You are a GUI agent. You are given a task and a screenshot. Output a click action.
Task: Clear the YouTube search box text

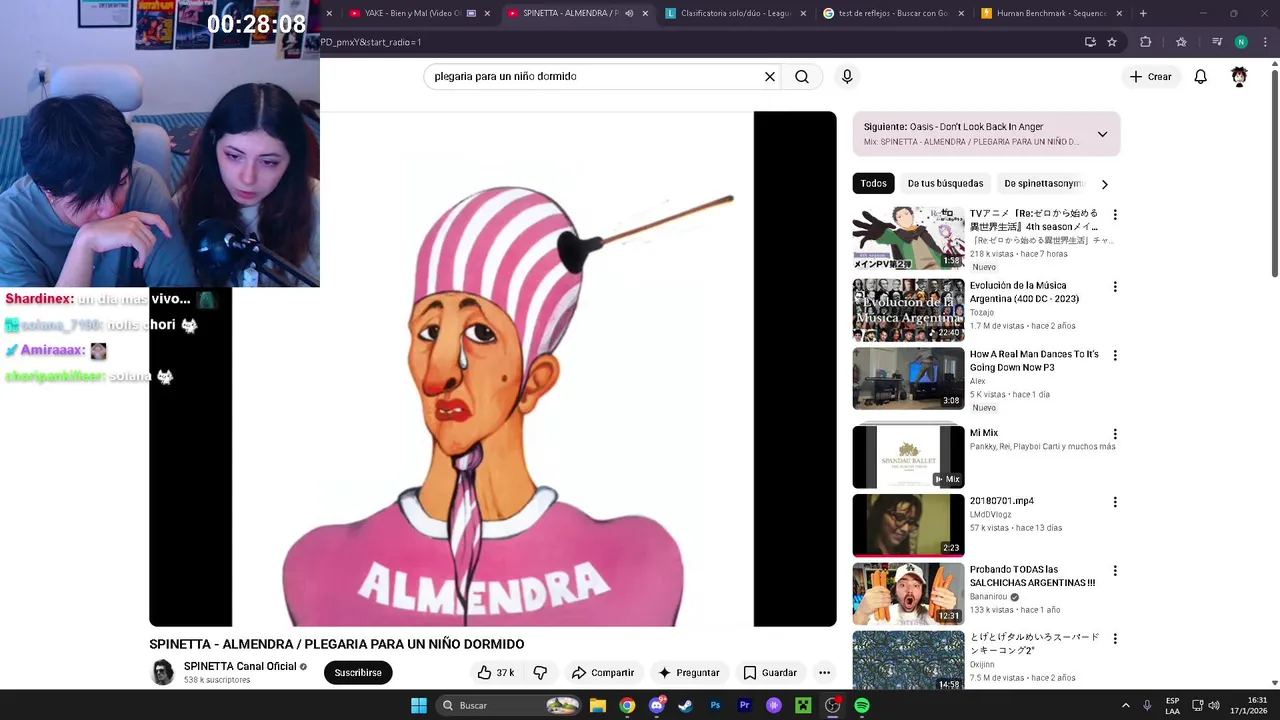(x=770, y=76)
